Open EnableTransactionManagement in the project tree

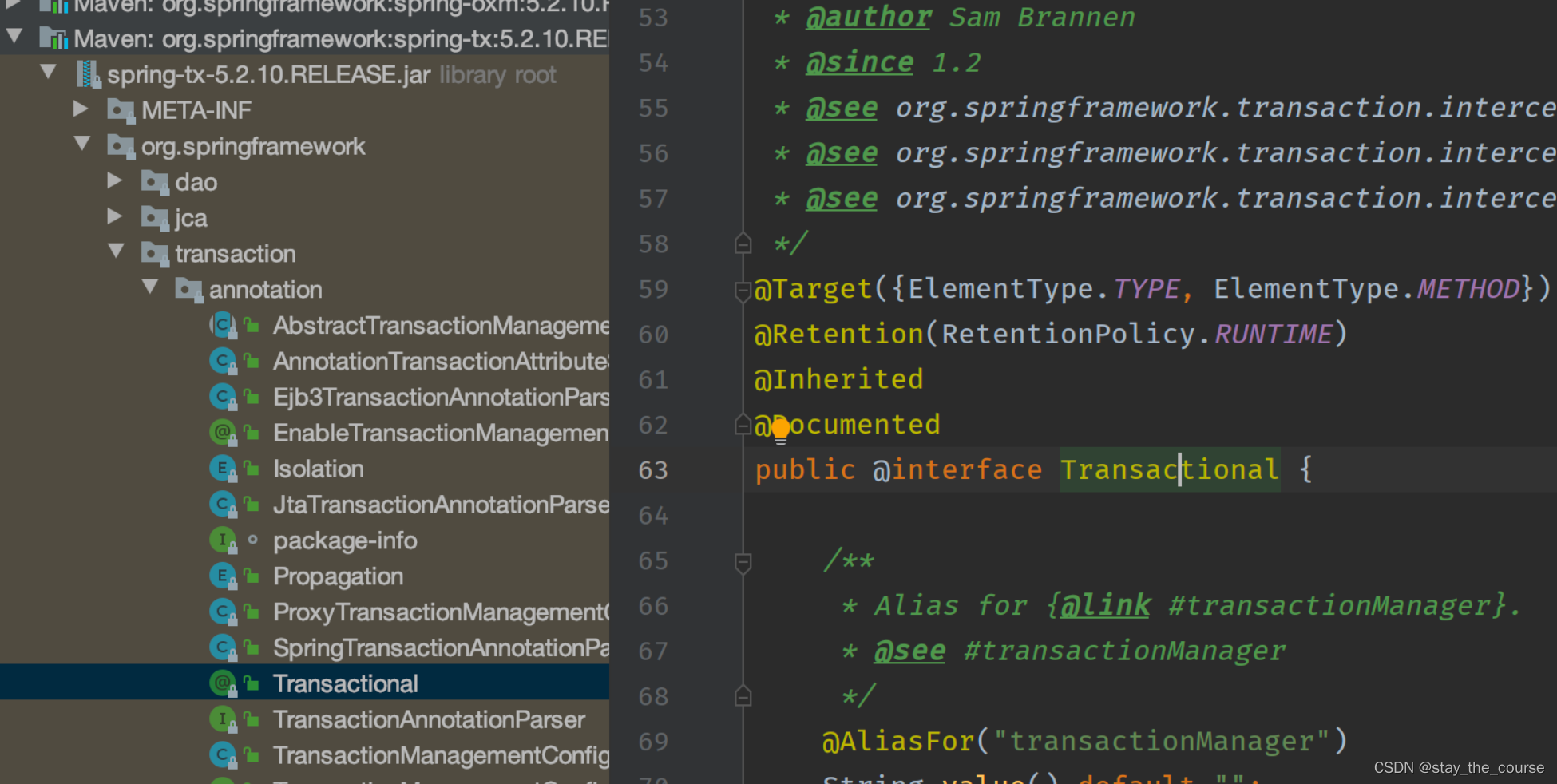coord(442,433)
